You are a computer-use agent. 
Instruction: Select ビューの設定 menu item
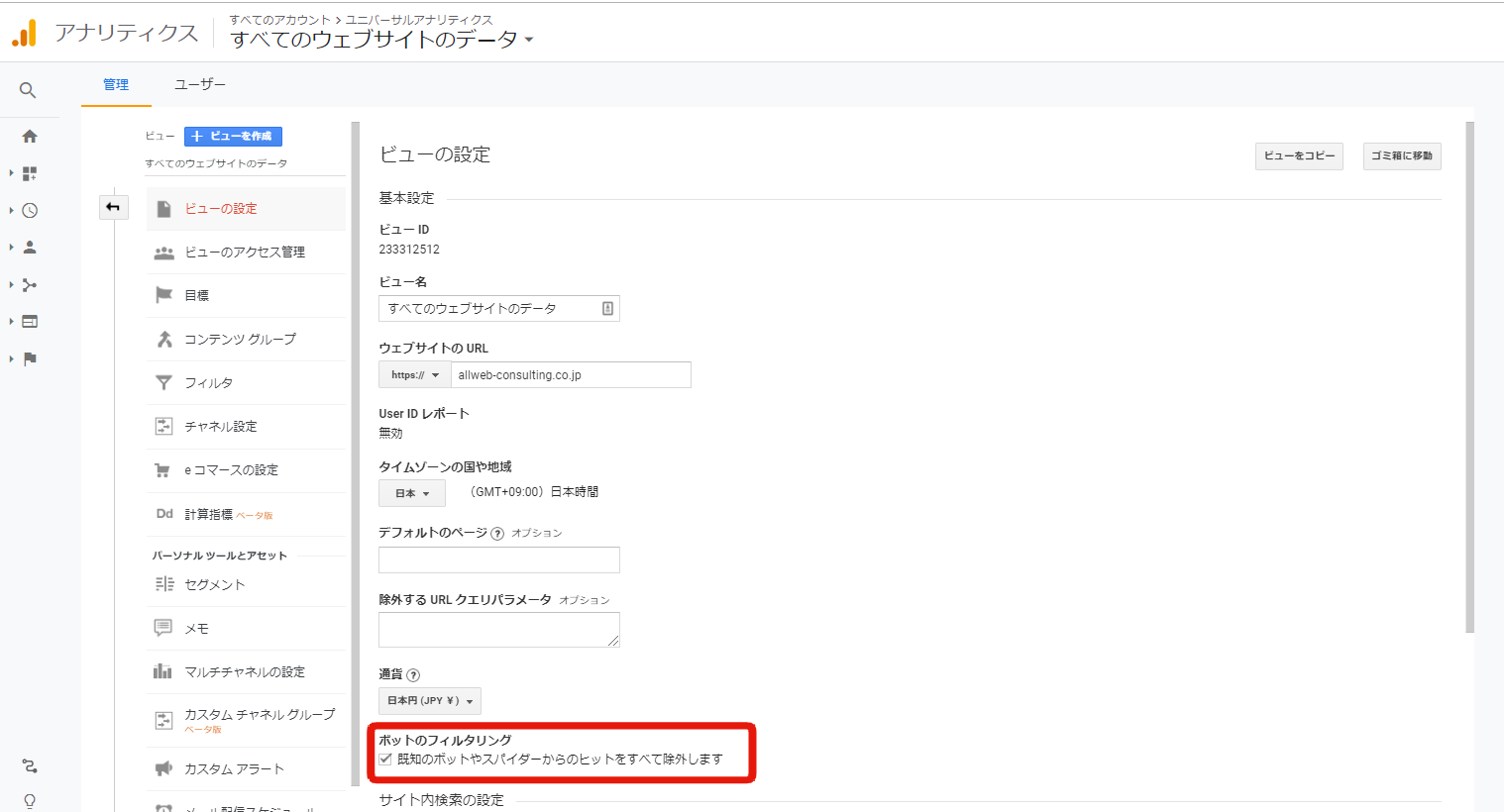247,209
